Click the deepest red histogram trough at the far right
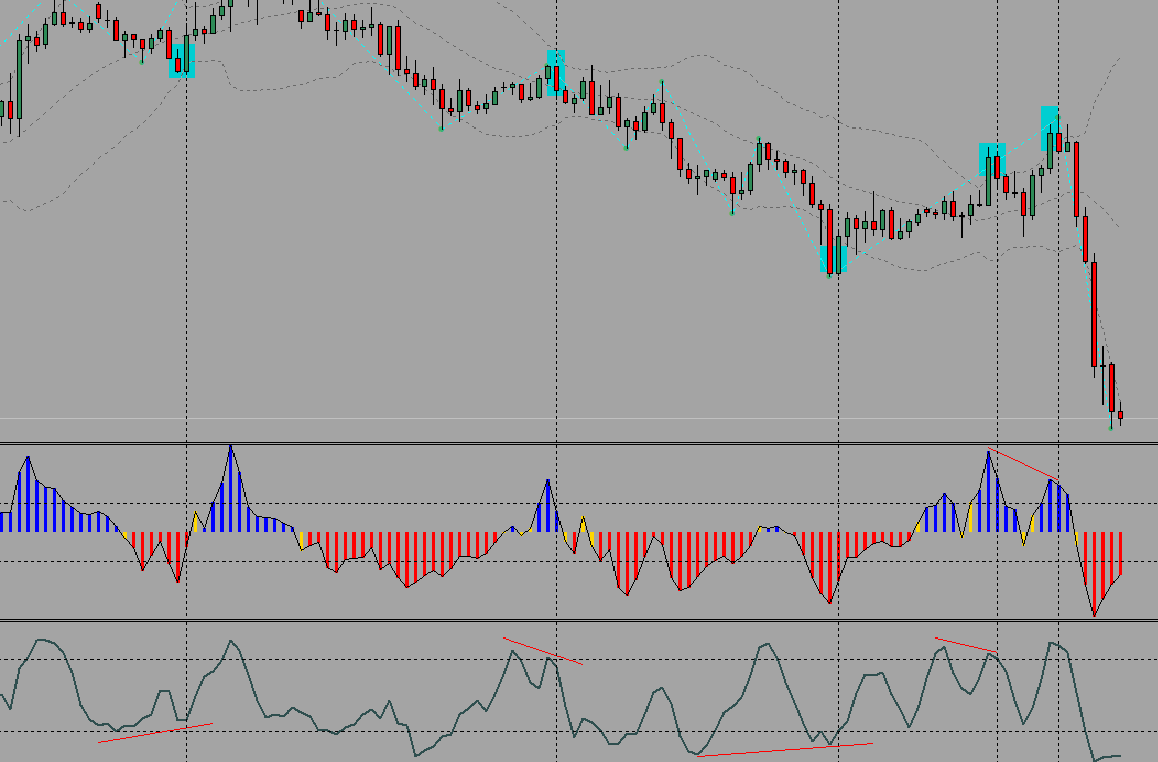 coord(1094,573)
